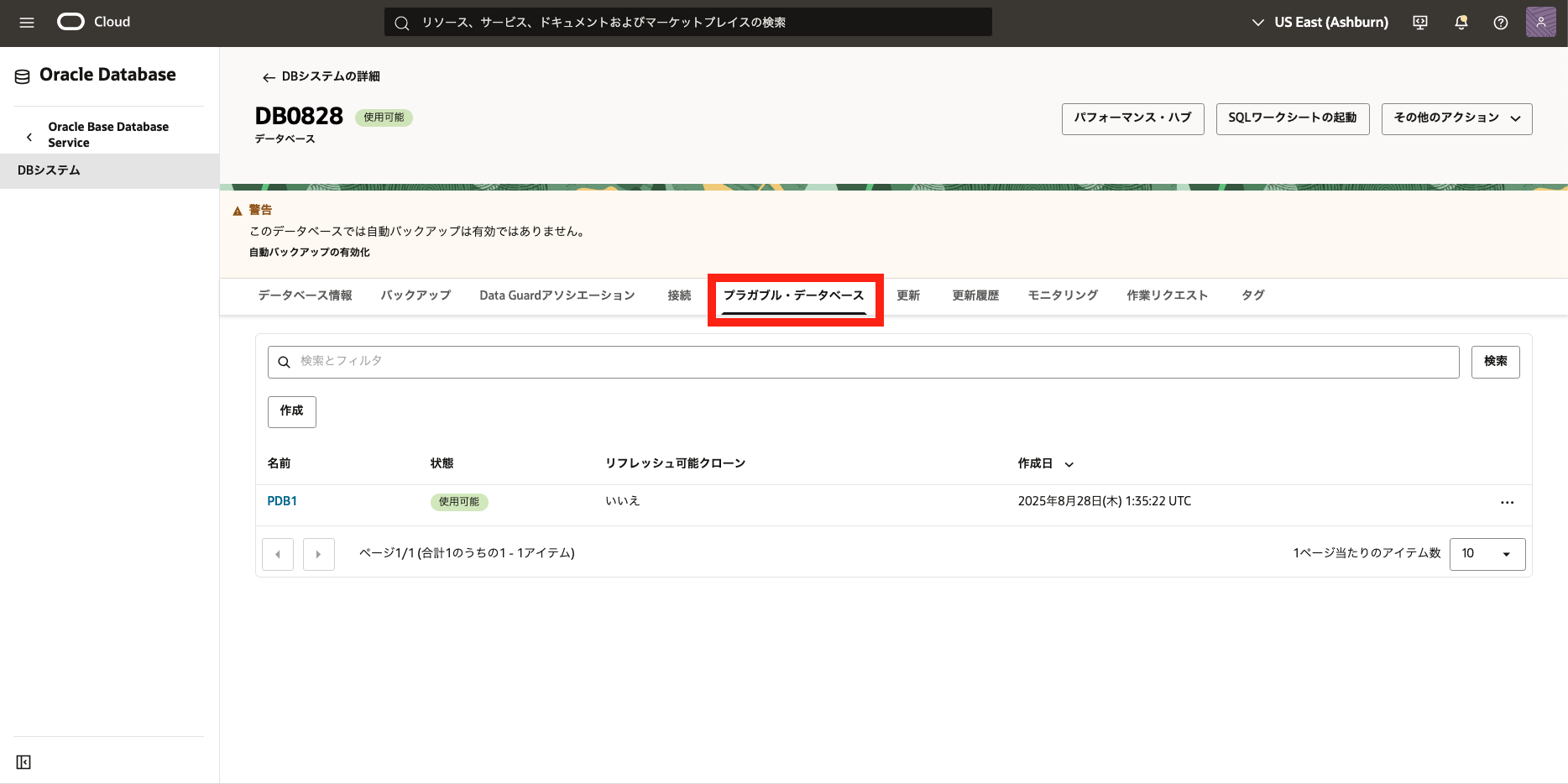The height and width of the screenshot is (784, 1568).
Task: Open the Cloud Shell developer tools icon
Action: coord(1420,23)
